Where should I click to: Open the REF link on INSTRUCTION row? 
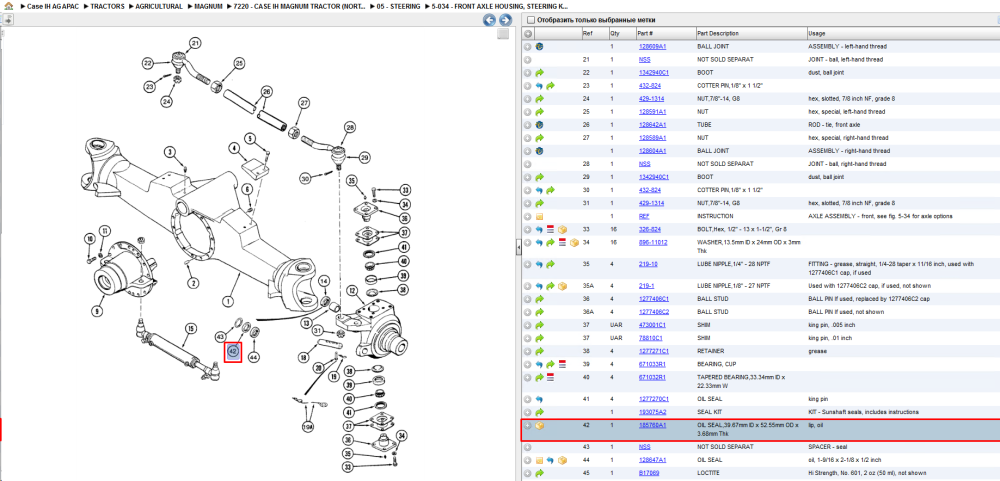[643, 216]
